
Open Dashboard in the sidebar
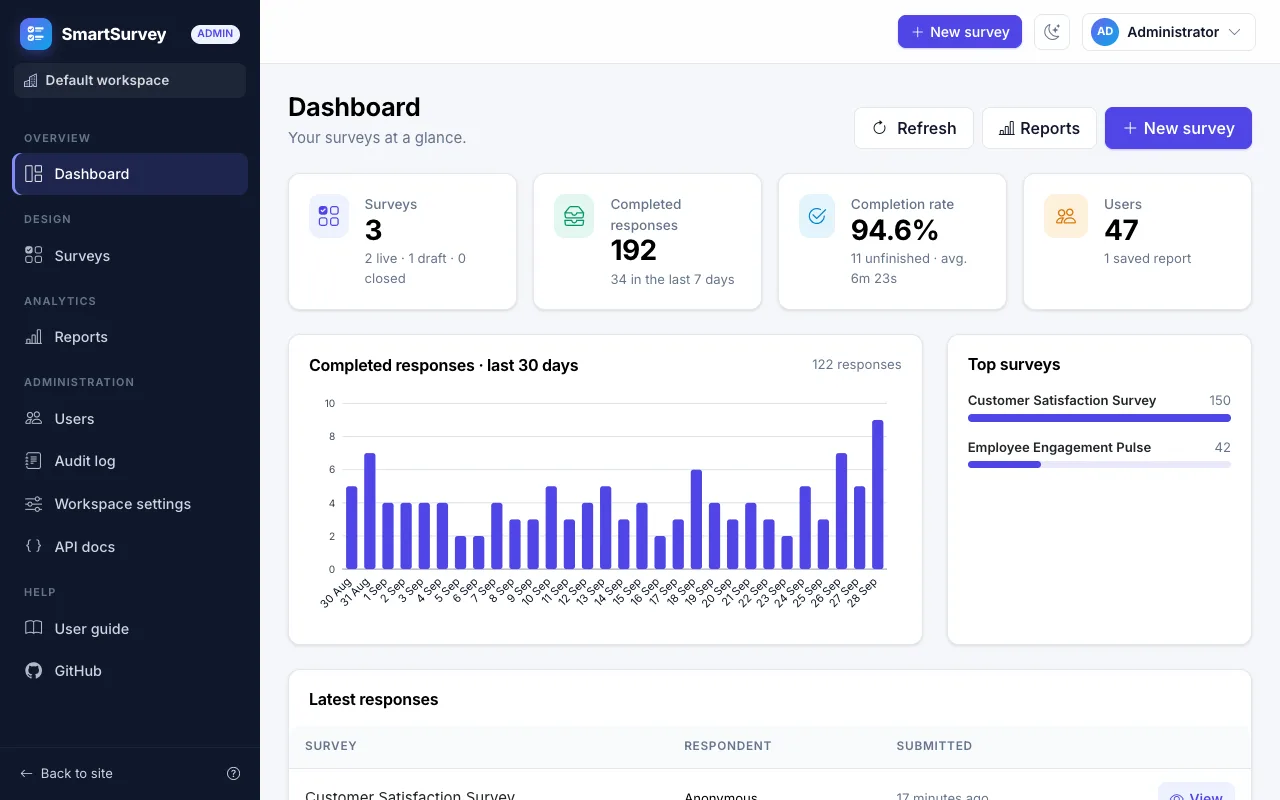(130, 174)
